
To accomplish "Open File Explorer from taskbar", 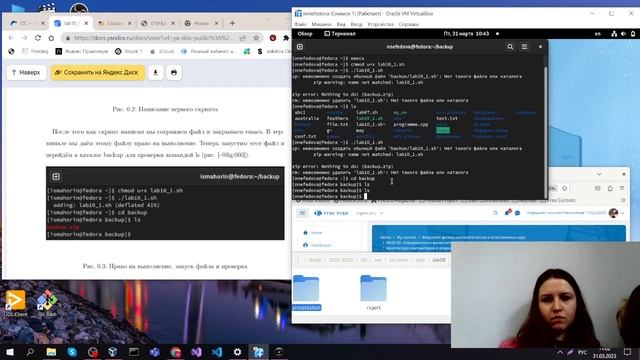I will [51, 352].
